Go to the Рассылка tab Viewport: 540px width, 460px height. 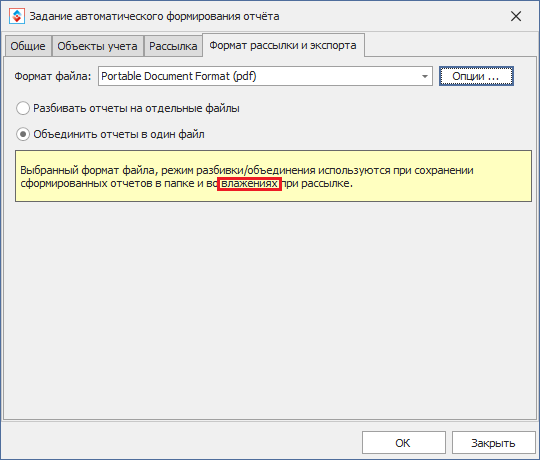click(173, 46)
